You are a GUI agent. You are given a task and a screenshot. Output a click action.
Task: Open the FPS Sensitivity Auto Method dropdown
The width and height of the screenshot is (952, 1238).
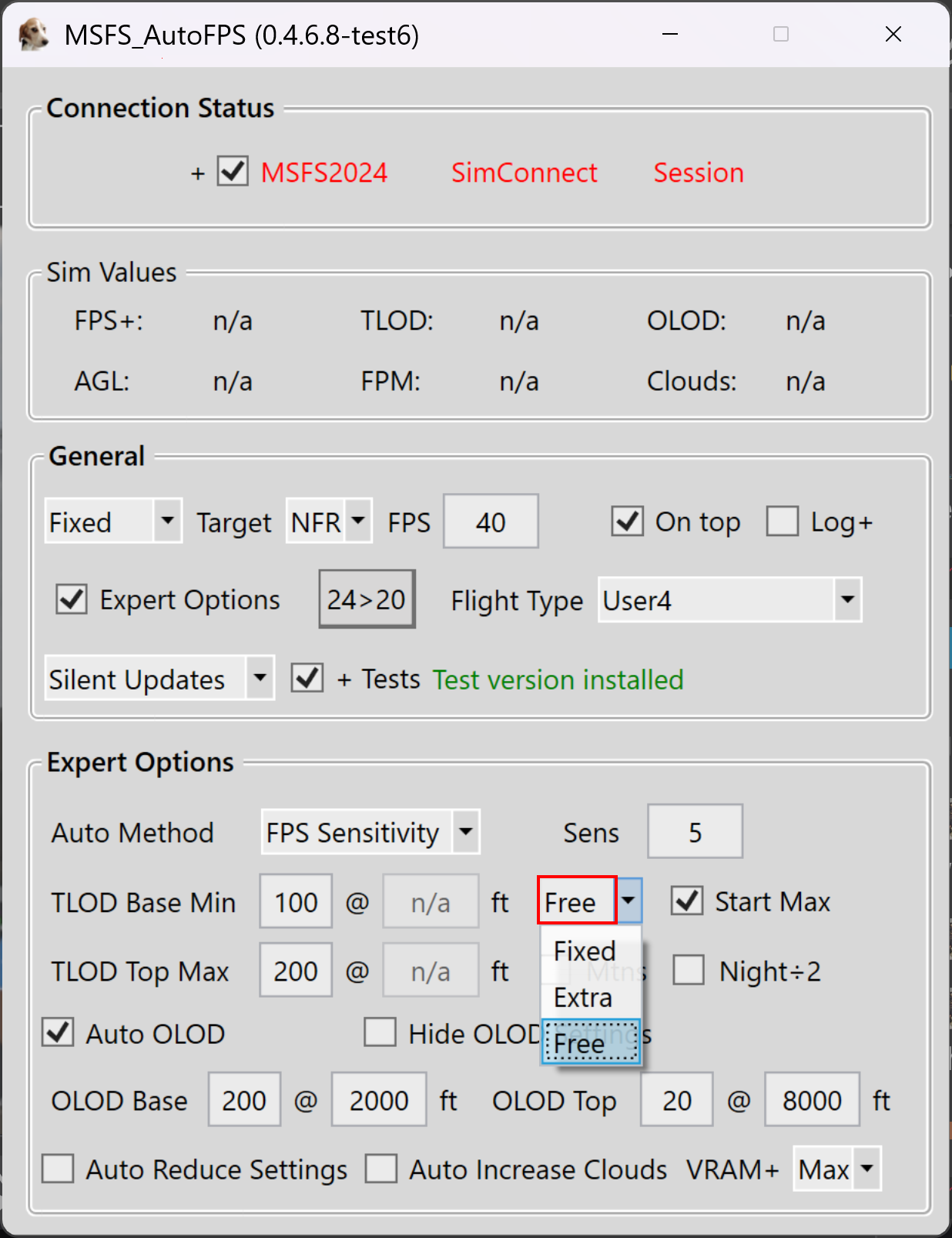[x=370, y=832]
